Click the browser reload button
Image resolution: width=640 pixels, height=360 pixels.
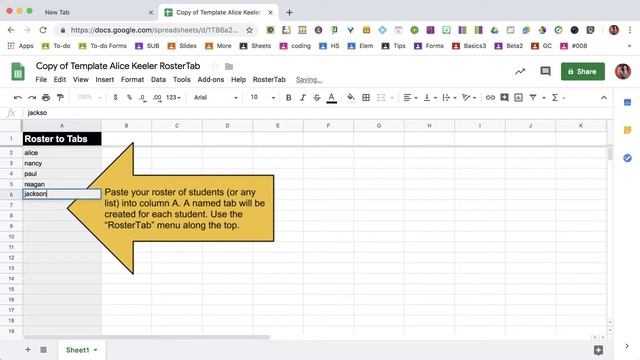tap(43, 30)
